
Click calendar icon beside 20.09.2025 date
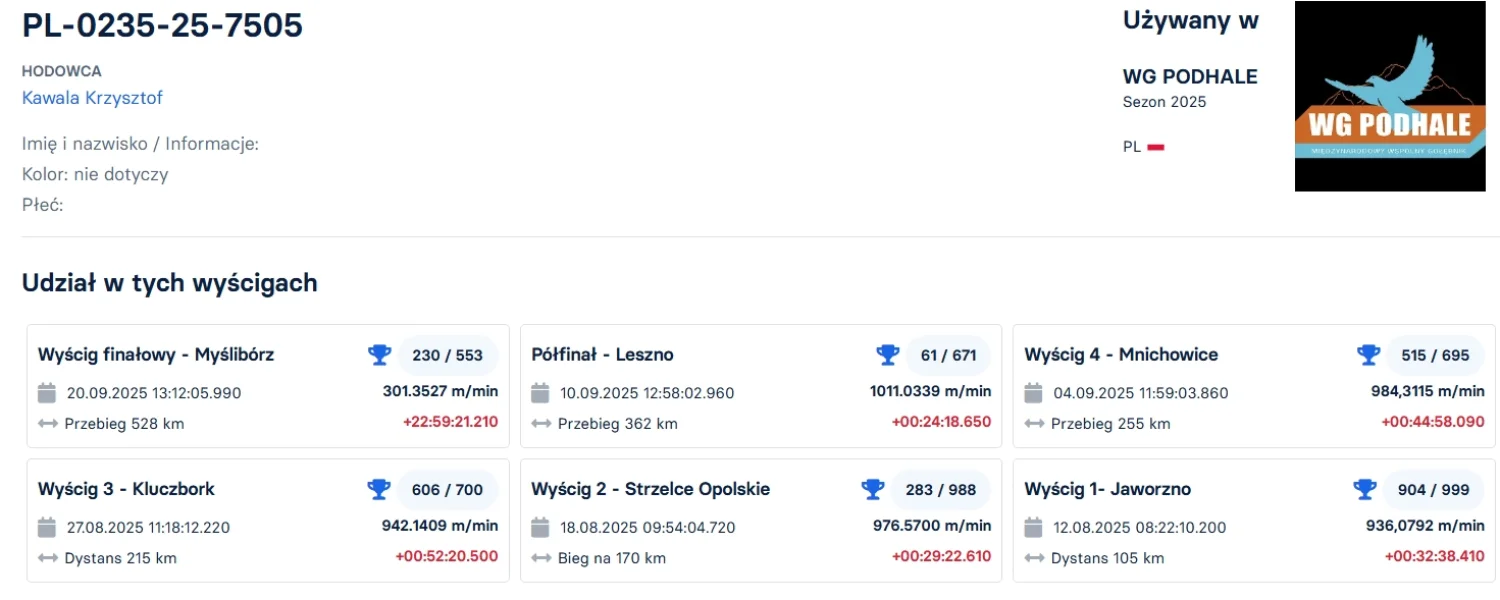pyautogui.click(x=47, y=392)
